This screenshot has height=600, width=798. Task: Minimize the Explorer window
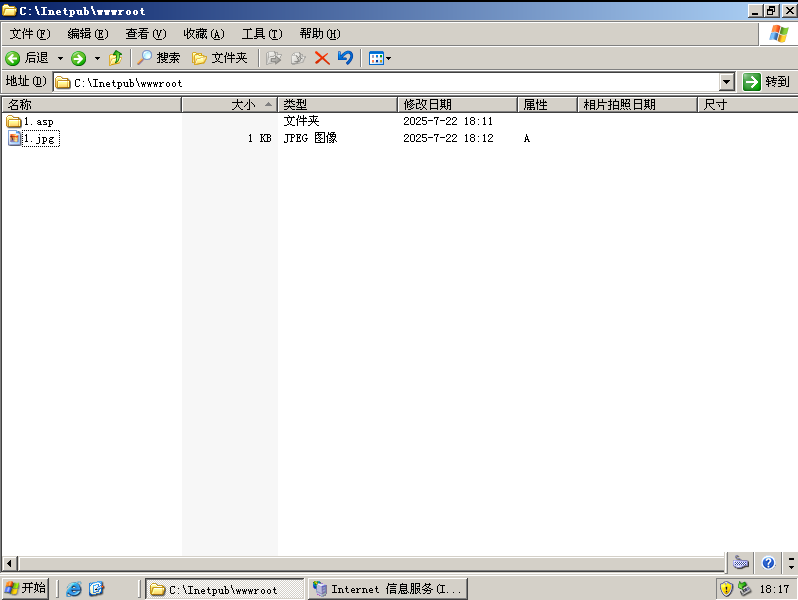tap(755, 11)
